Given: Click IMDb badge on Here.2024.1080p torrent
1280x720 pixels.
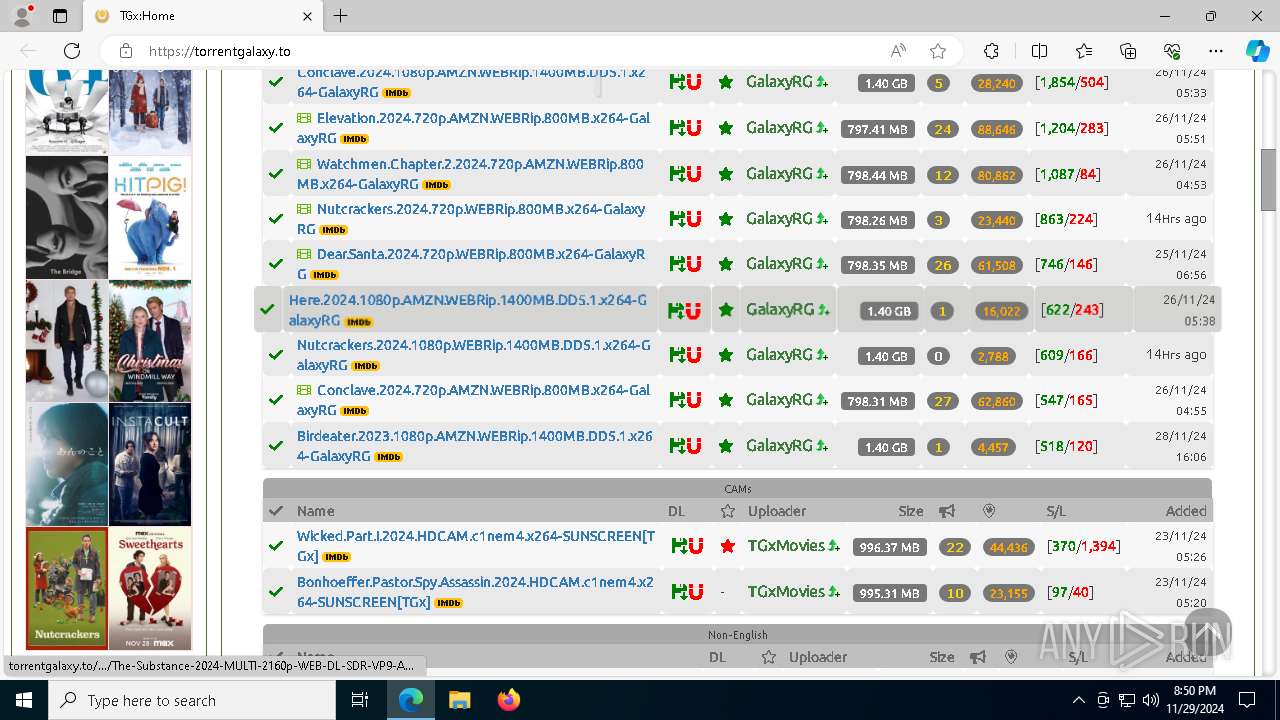Looking at the screenshot, I should point(359,322).
